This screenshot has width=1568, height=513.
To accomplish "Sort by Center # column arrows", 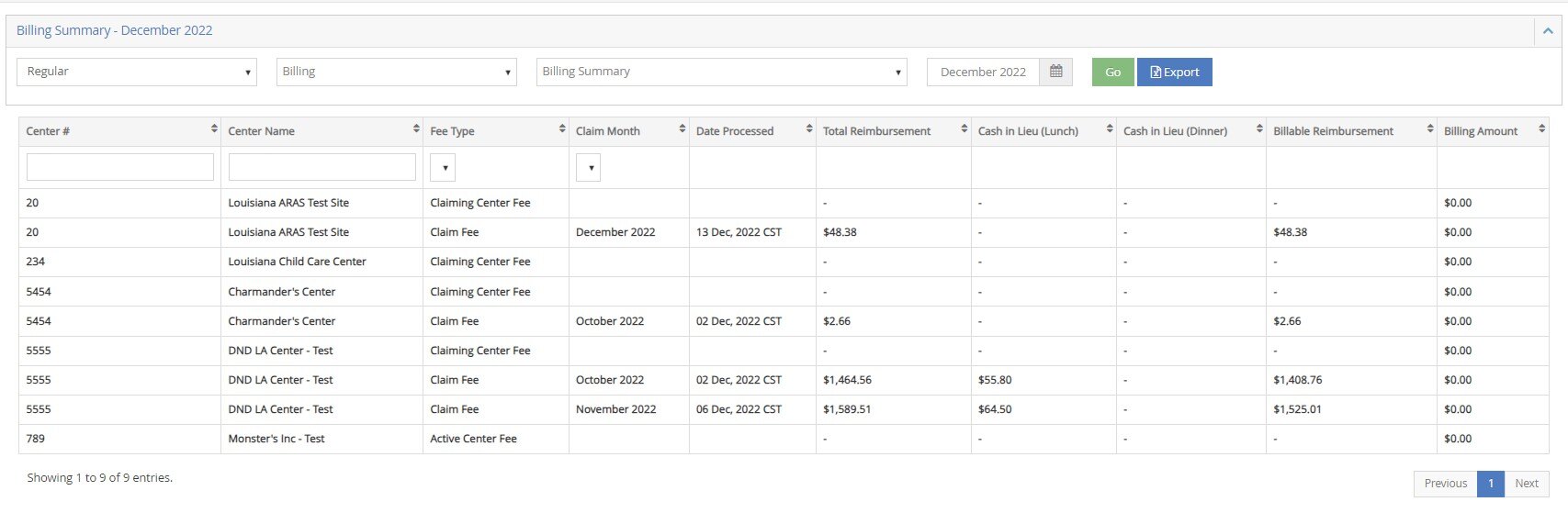I will (x=214, y=130).
